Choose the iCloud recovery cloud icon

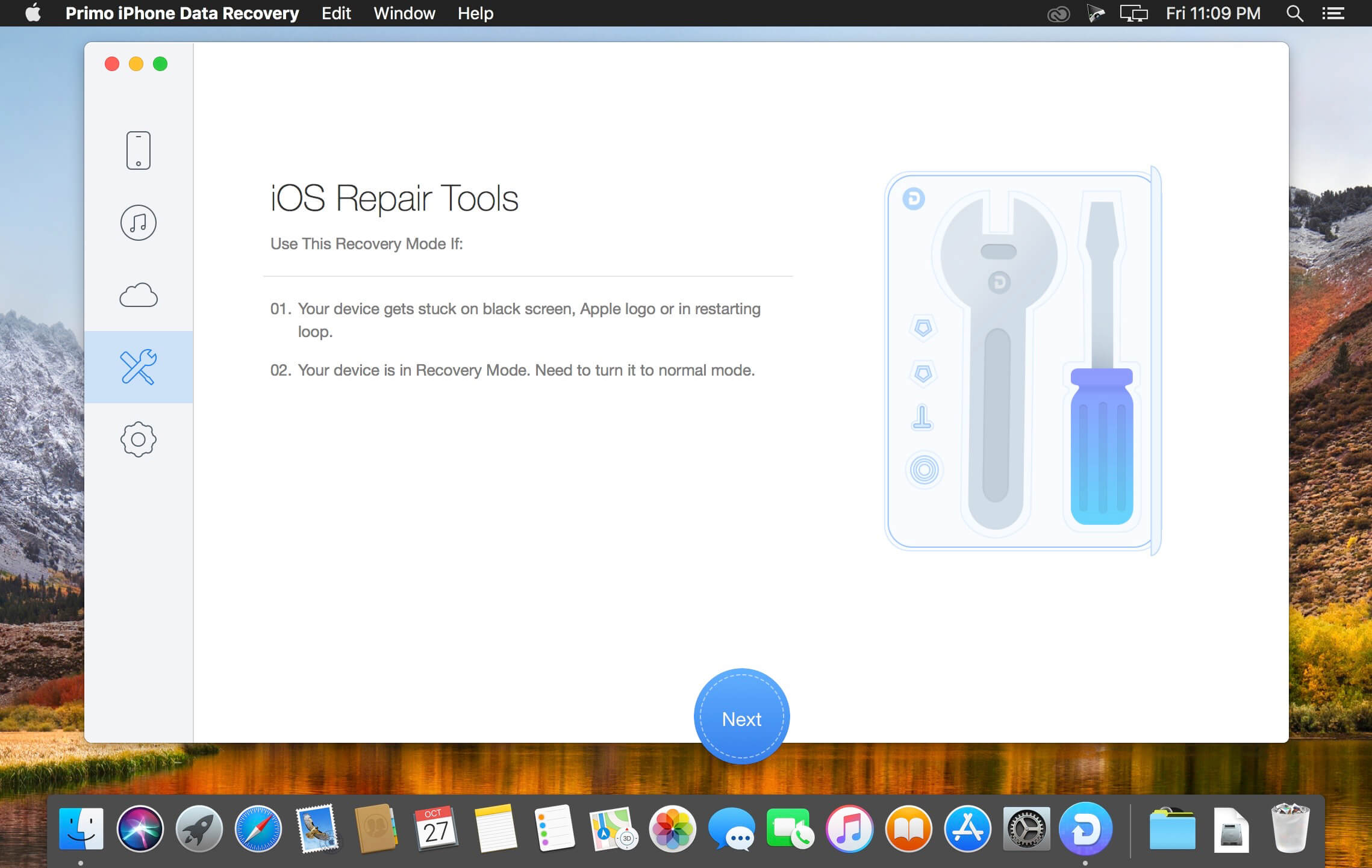tap(139, 295)
